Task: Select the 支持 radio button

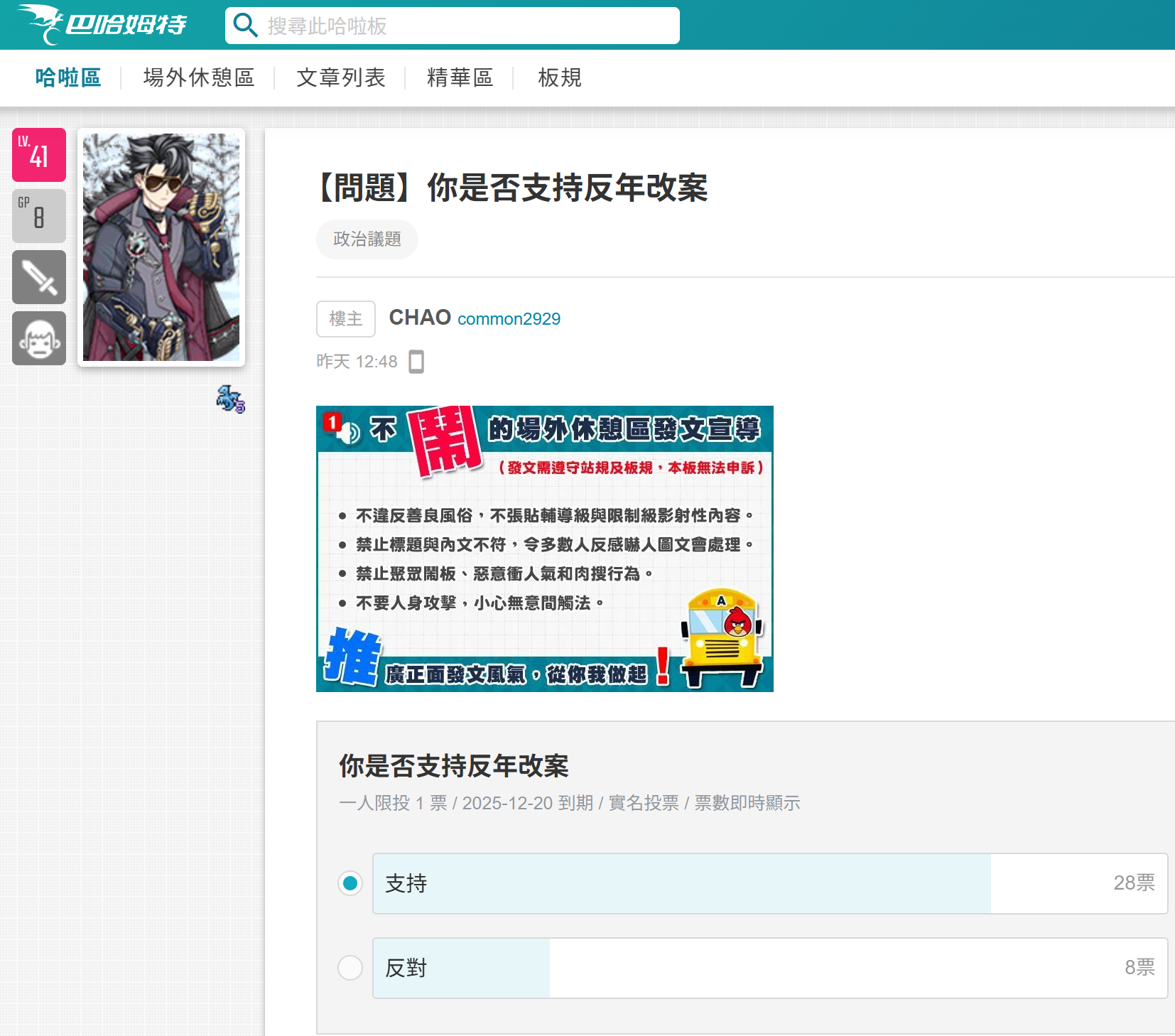Action: (x=350, y=883)
